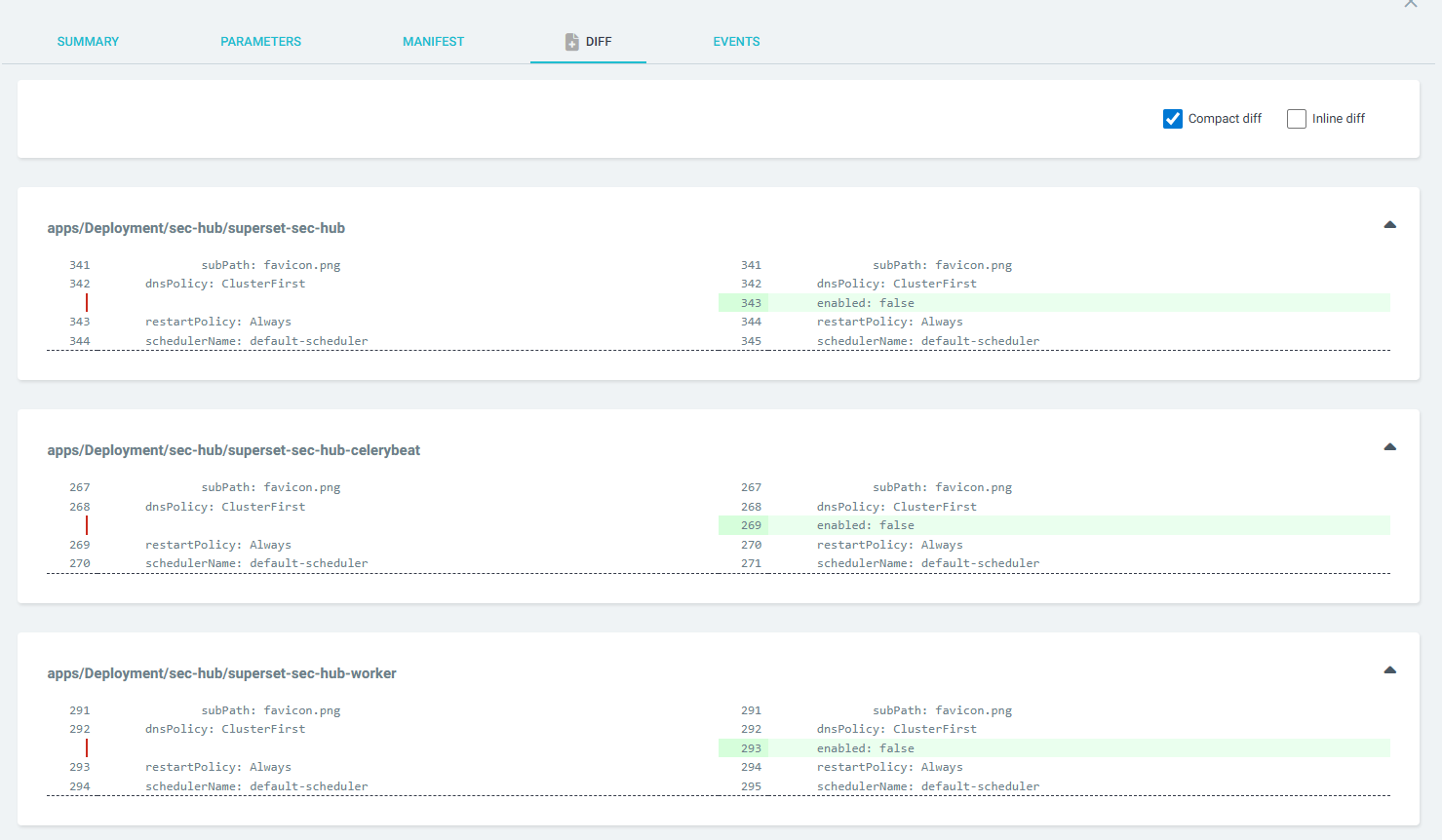Screen dimensions: 1442x840
Task: Click left-side line number 342
Action: click(x=80, y=284)
